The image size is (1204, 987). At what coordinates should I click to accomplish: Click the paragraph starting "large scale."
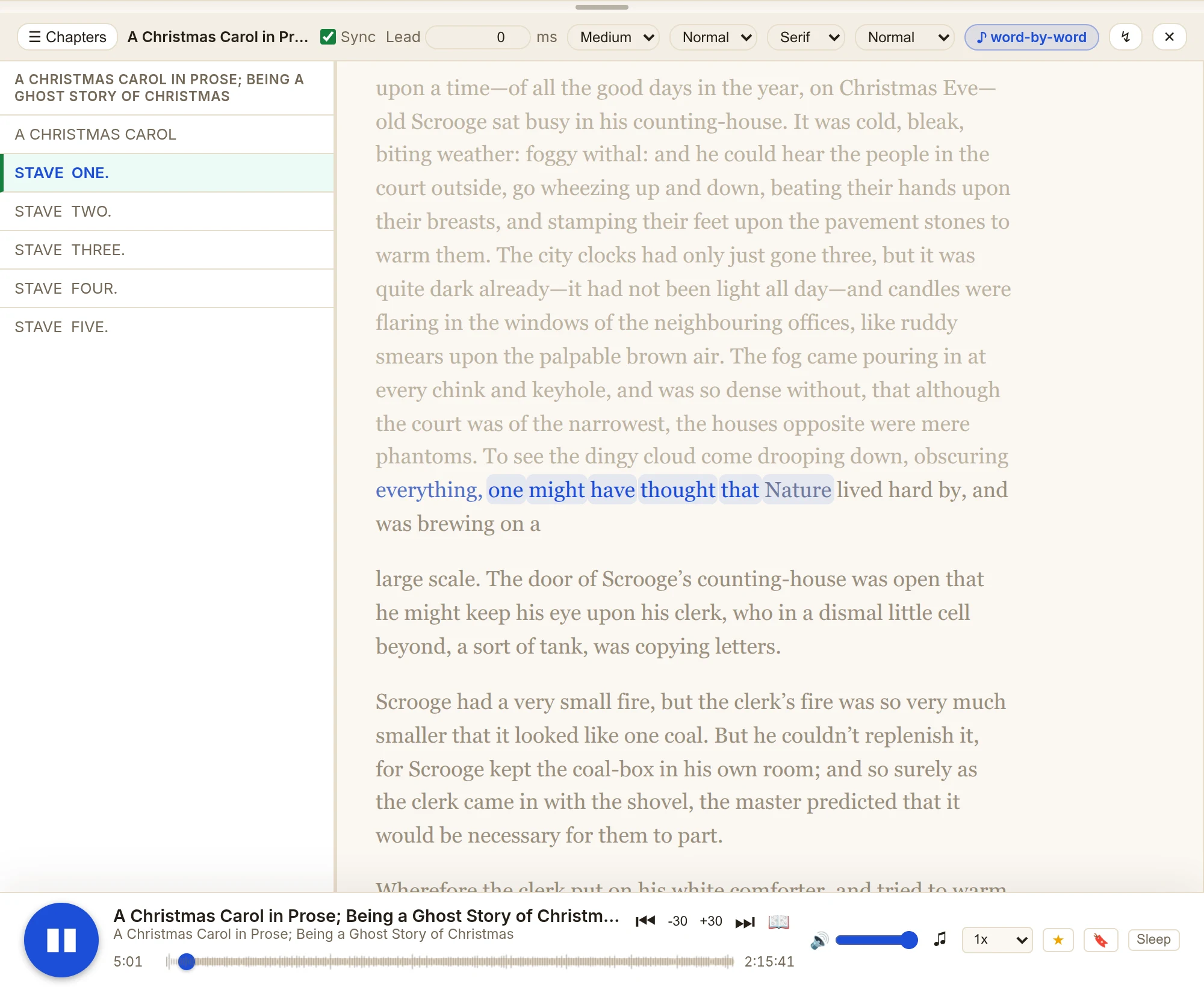point(680,613)
